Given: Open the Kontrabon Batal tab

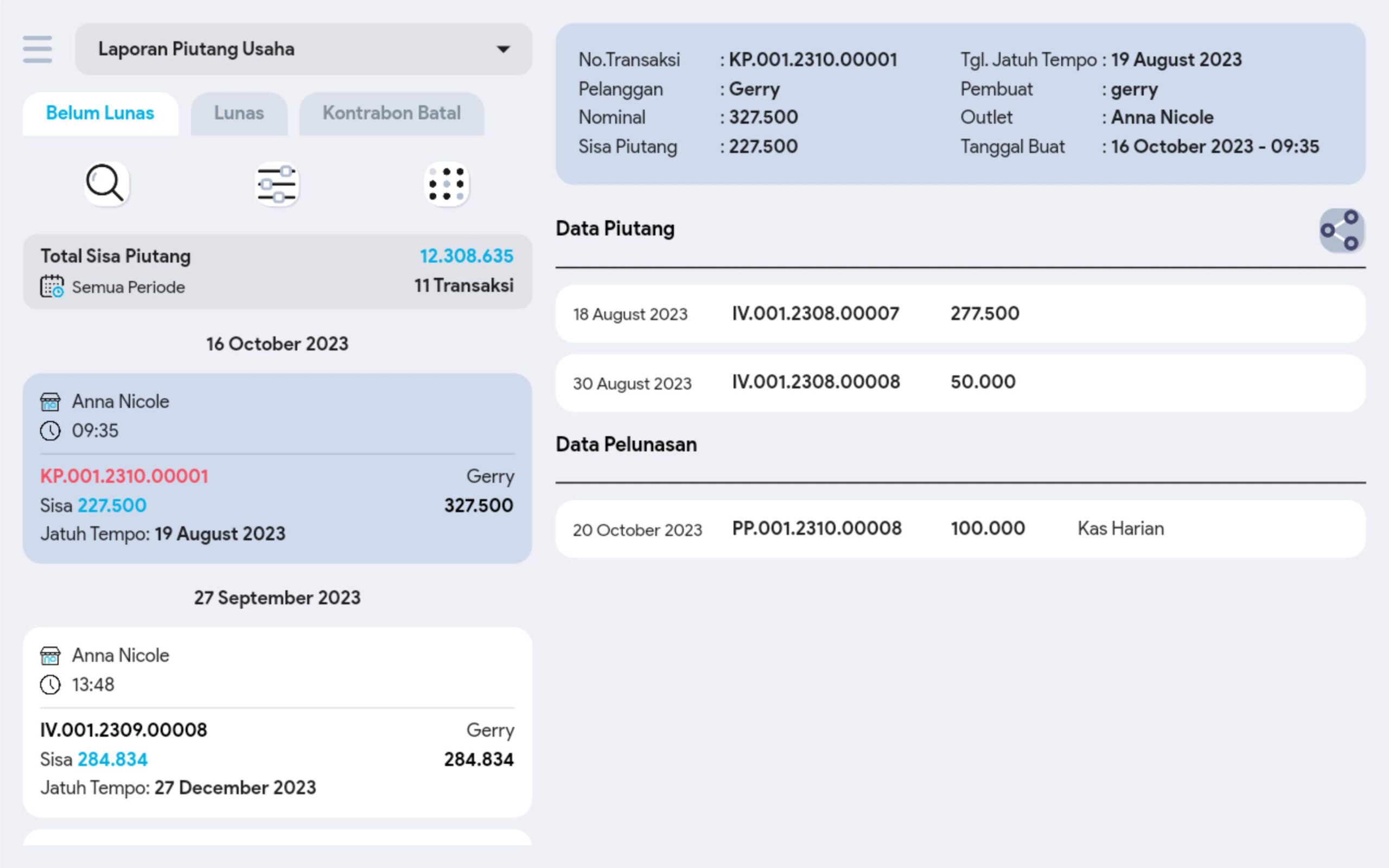Looking at the screenshot, I should point(391,114).
